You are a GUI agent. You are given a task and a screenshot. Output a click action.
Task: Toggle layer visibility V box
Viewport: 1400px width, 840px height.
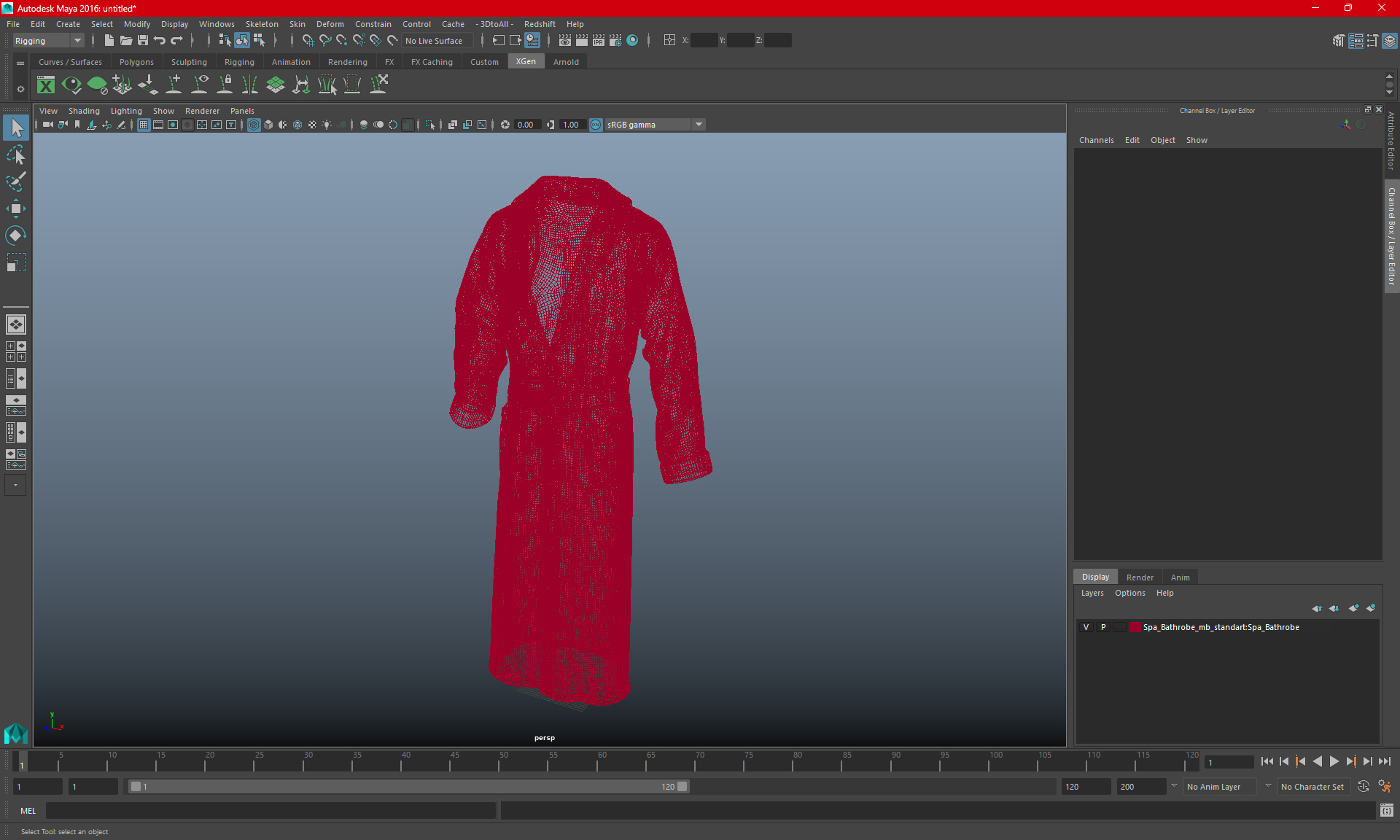click(1086, 627)
